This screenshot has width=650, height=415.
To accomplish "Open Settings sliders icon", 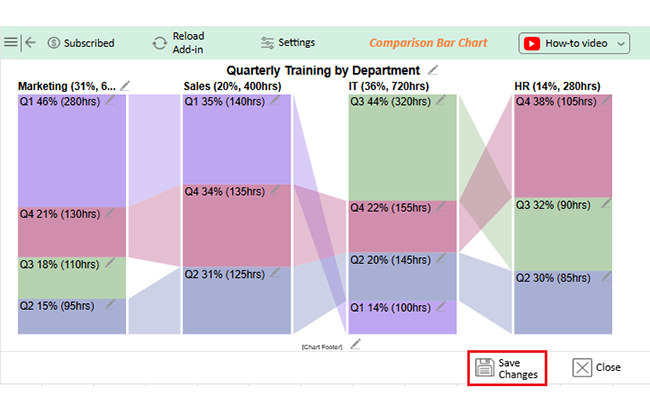I will point(267,43).
